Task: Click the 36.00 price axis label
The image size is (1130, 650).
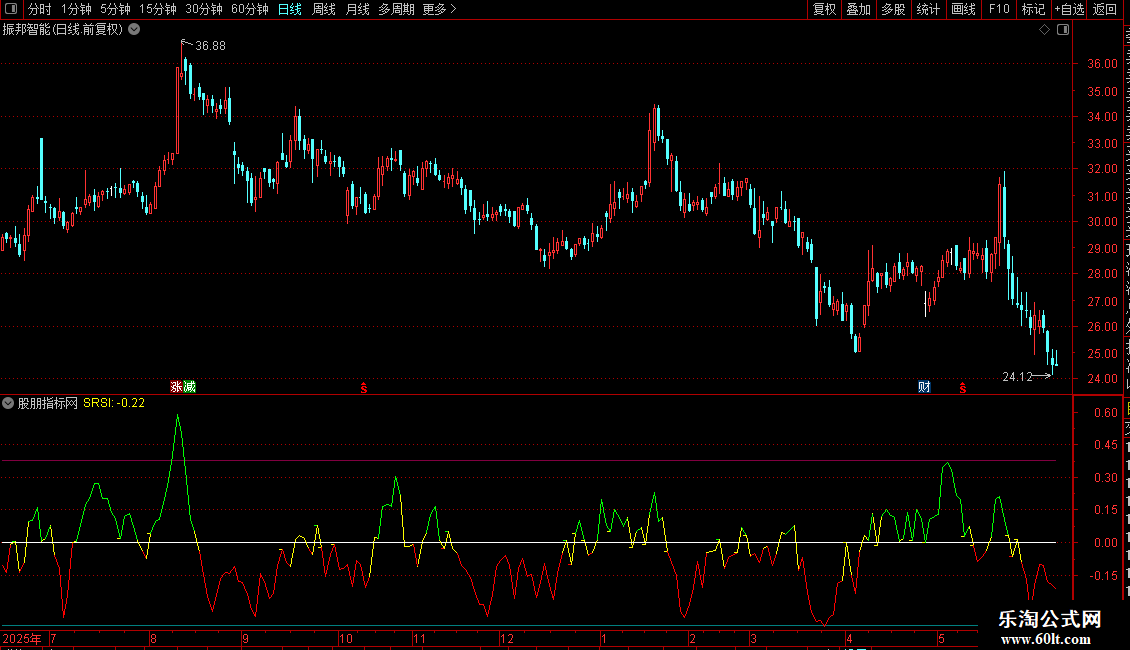Action: pyautogui.click(x=1102, y=63)
